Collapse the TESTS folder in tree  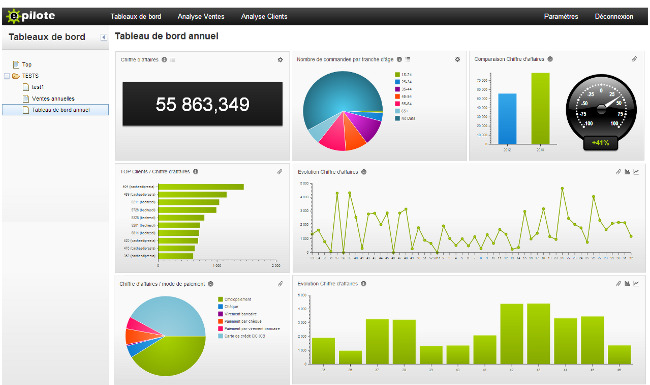(7, 76)
